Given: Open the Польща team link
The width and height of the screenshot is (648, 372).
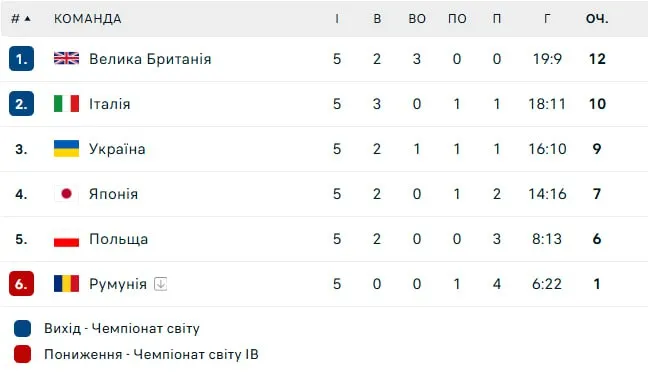Looking at the screenshot, I should [x=119, y=239].
